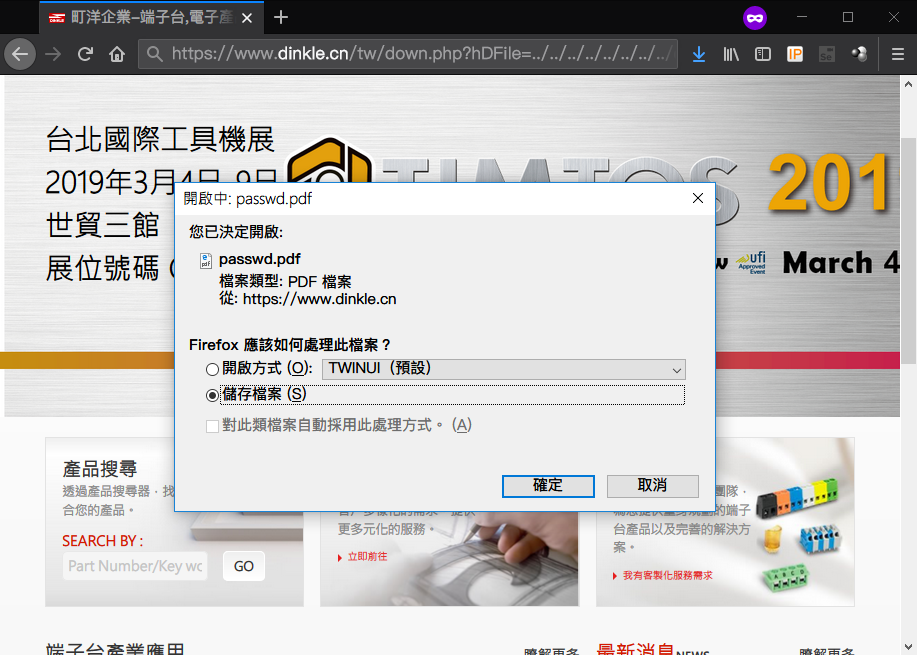Close the passwd.pdf dialog with X
The width and height of the screenshot is (917, 655).
698,198
